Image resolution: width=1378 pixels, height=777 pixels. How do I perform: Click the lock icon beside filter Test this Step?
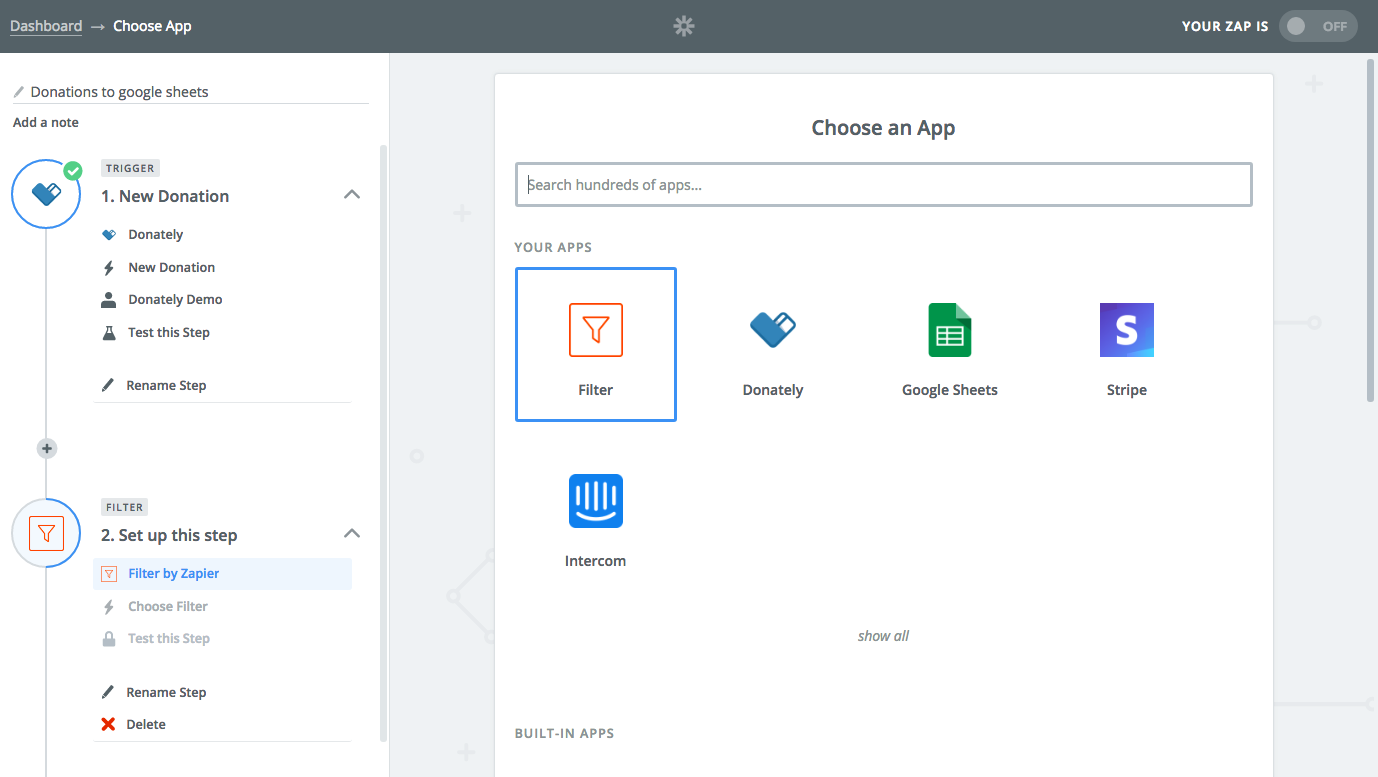[x=109, y=638]
